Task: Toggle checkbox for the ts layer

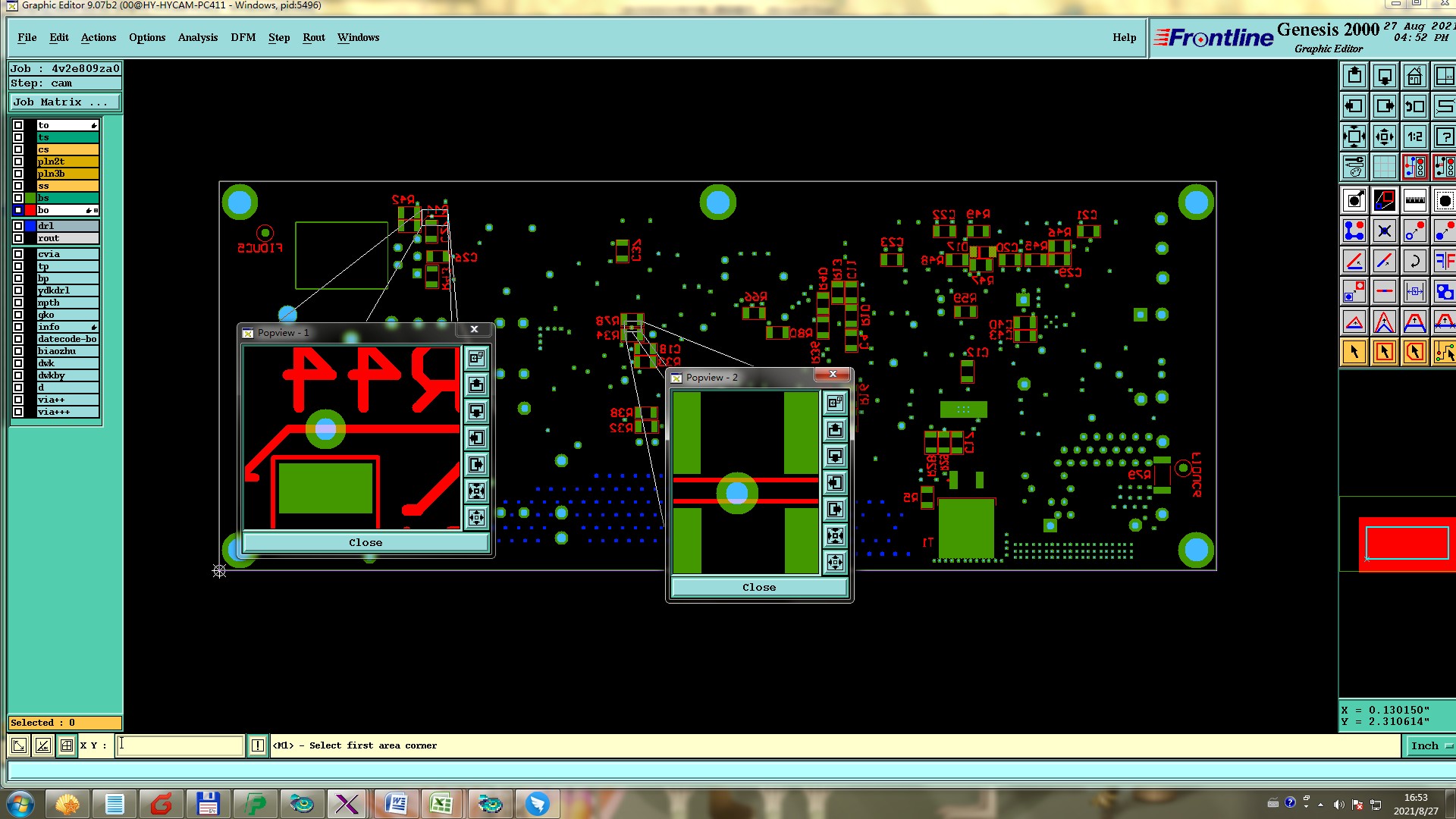Action: (18, 137)
